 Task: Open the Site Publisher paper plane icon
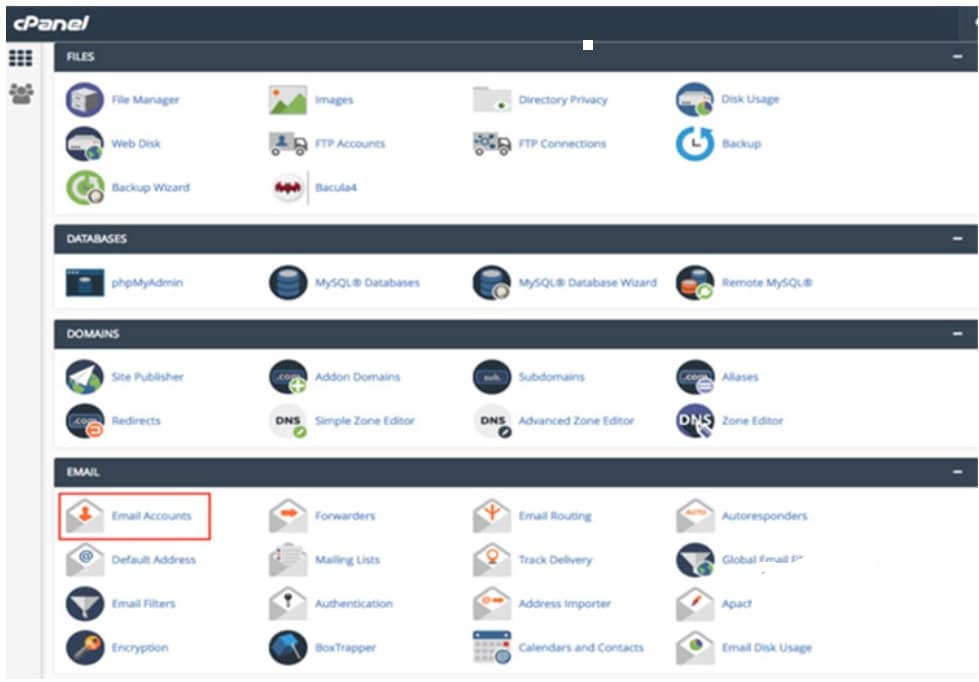pos(84,377)
